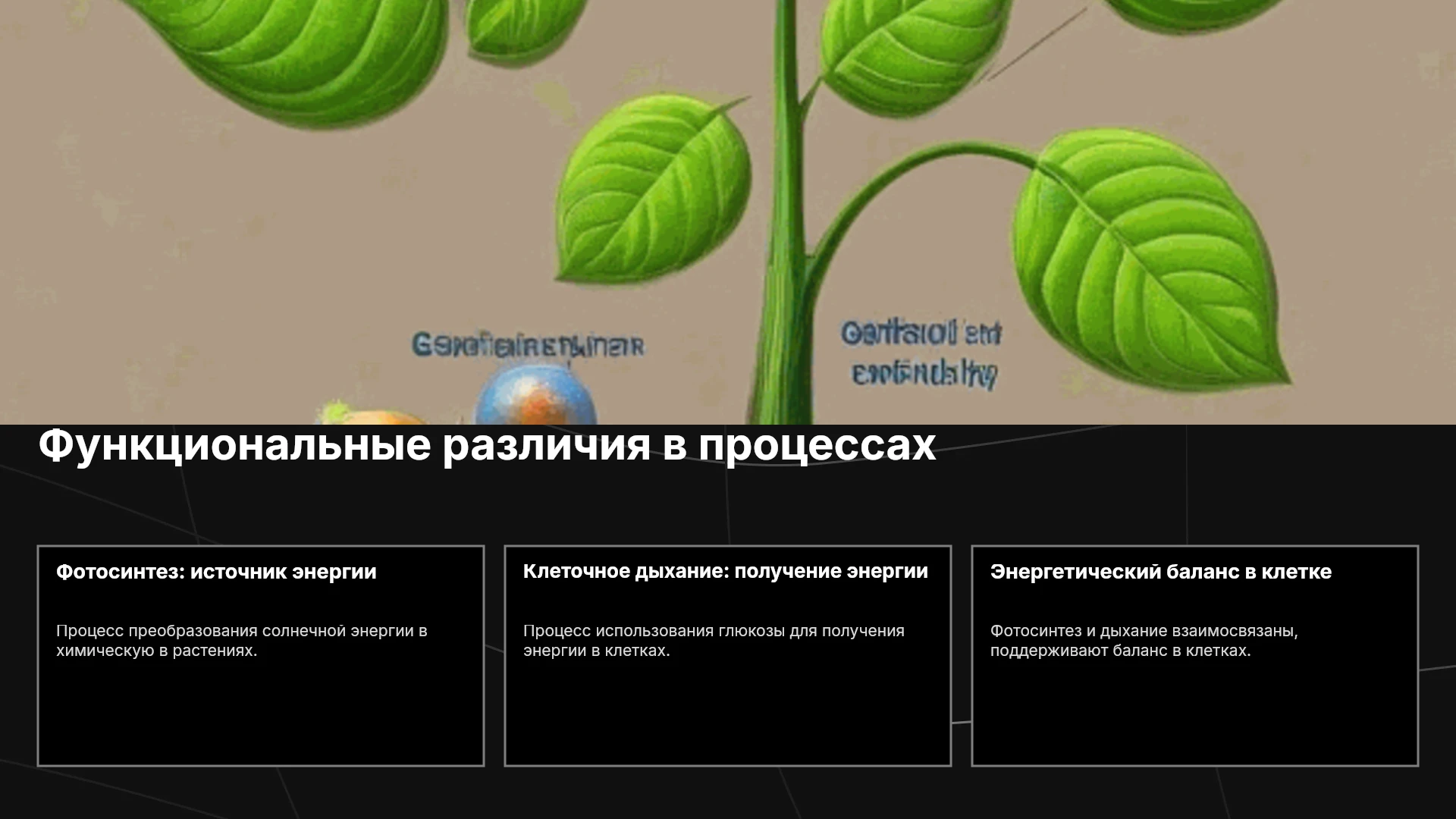Screen dimensions: 1456x819
Task: Select the "Фотосинтез: источник энергии" card heading
Action: [216, 572]
